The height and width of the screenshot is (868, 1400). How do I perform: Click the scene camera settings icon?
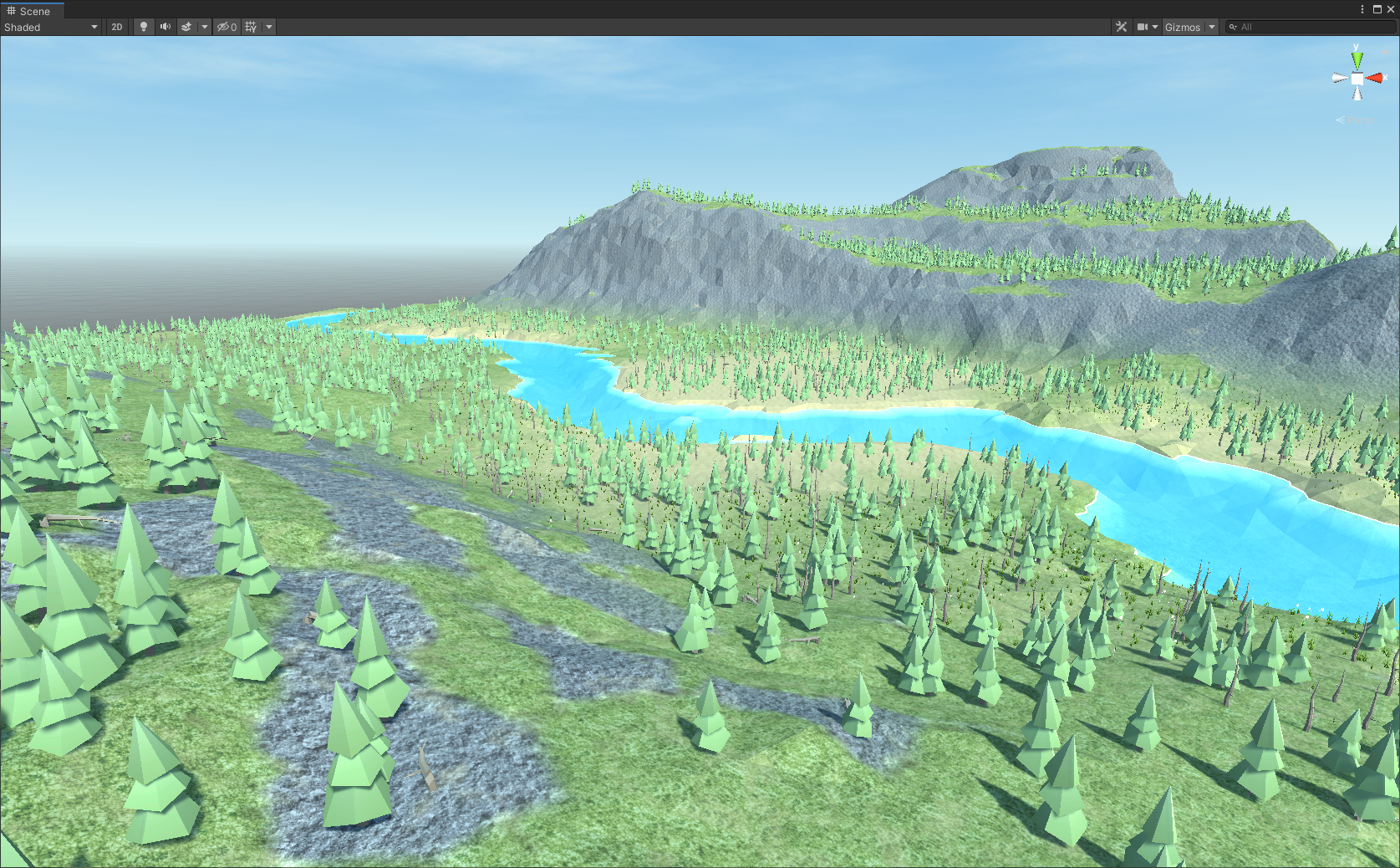1142,27
